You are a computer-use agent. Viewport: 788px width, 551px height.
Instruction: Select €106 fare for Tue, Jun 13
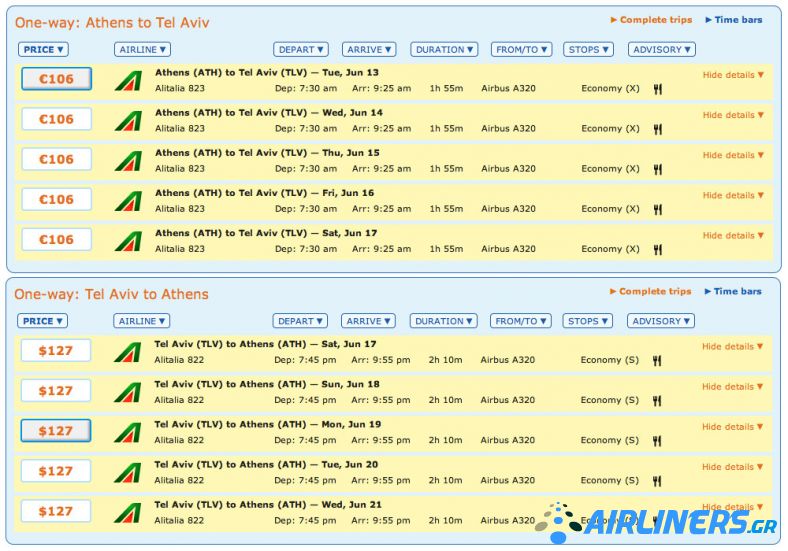[x=57, y=79]
